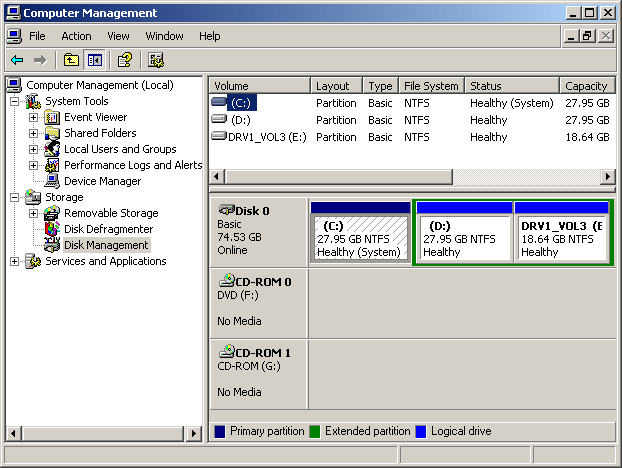
Task: Sort by the Volume column header
Action: tap(260, 86)
